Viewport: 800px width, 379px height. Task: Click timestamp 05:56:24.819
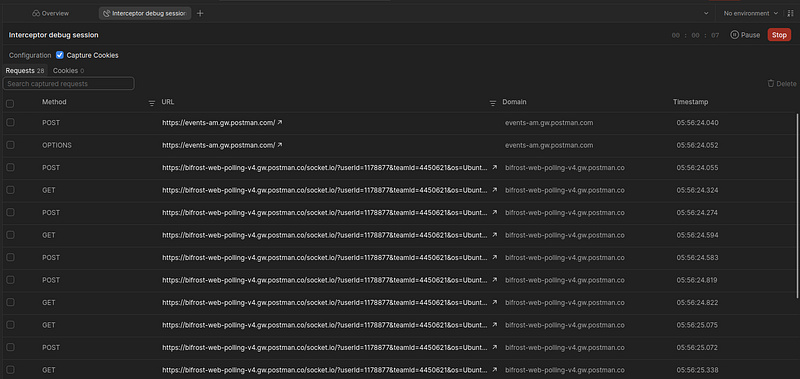tap(697, 280)
